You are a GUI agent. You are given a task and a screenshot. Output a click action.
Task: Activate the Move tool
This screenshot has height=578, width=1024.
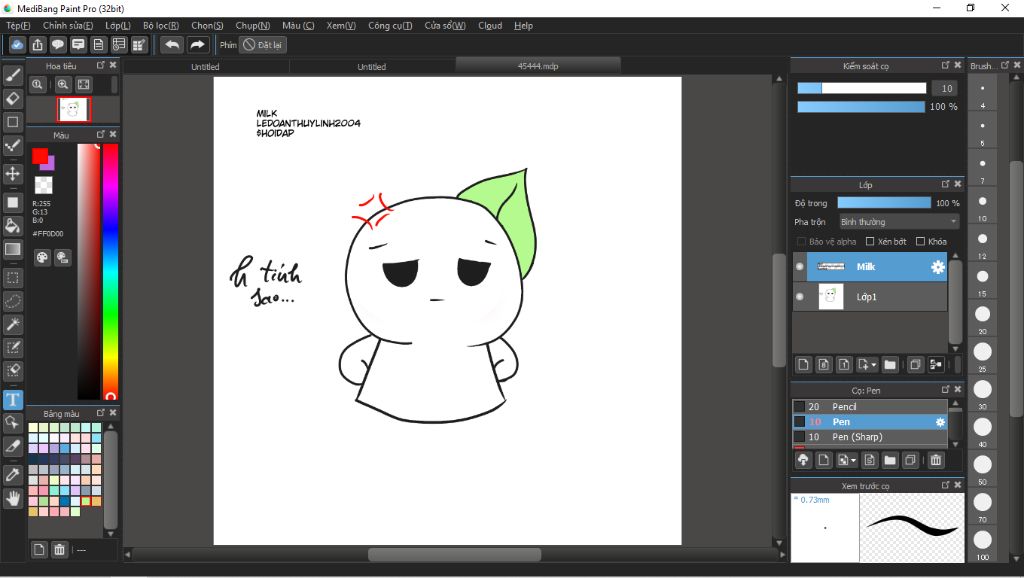tap(13, 173)
